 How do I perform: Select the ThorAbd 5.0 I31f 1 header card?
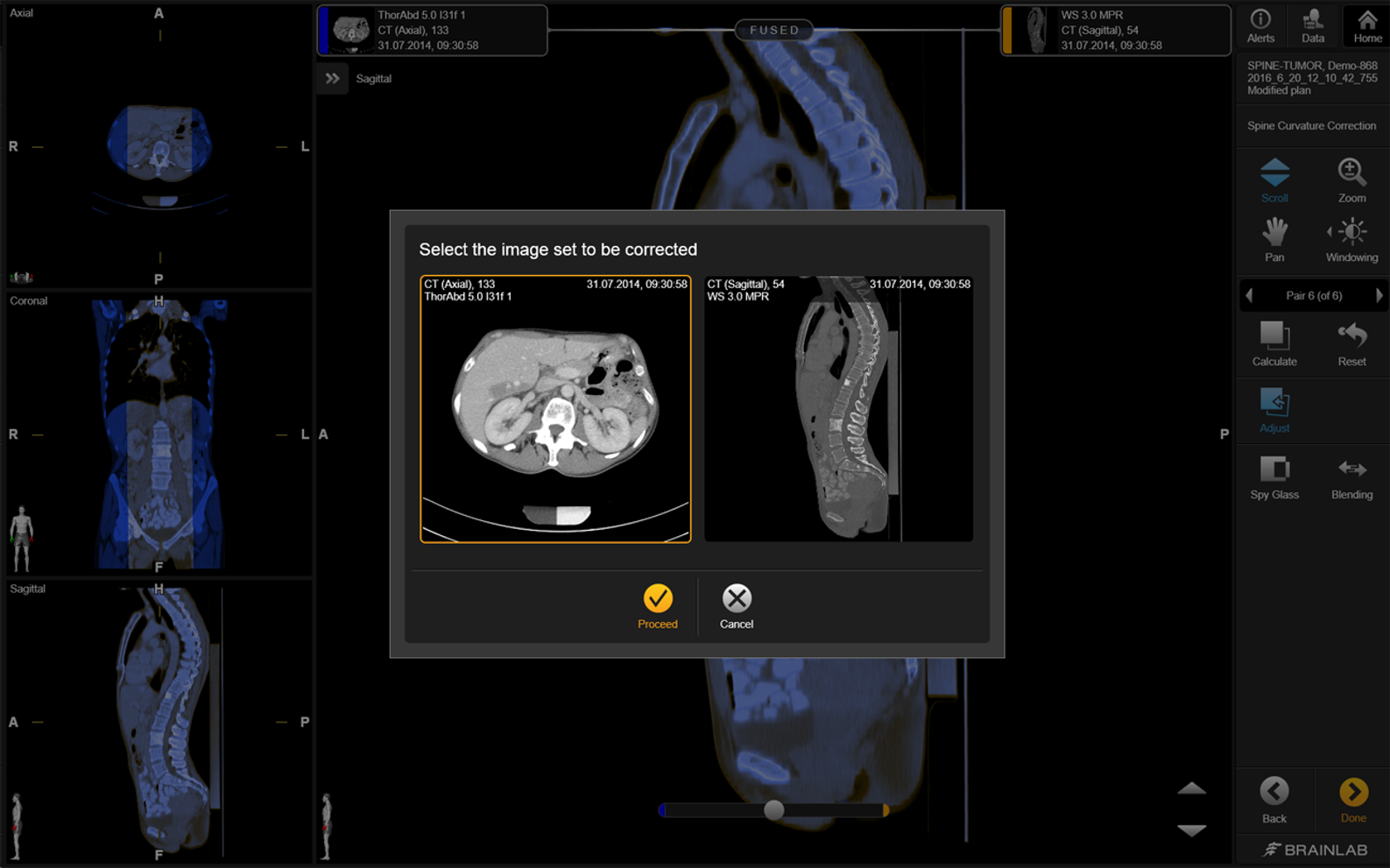click(433, 31)
